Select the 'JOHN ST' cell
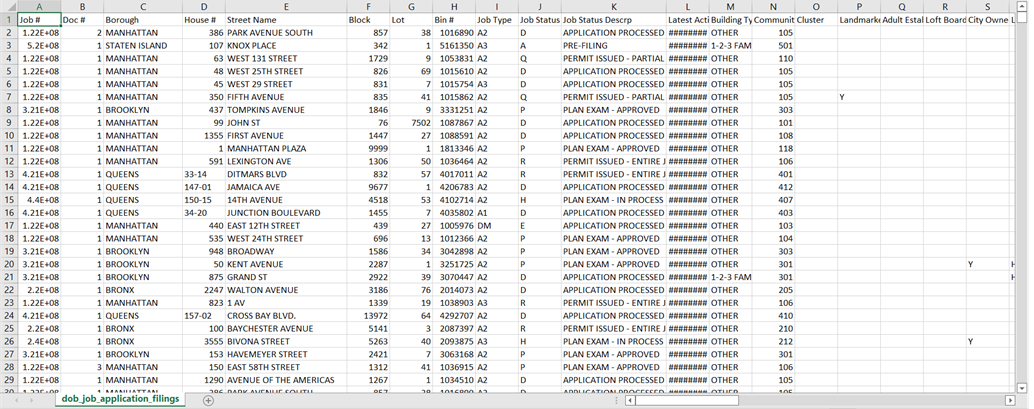The image size is (1034, 409). 286,123
